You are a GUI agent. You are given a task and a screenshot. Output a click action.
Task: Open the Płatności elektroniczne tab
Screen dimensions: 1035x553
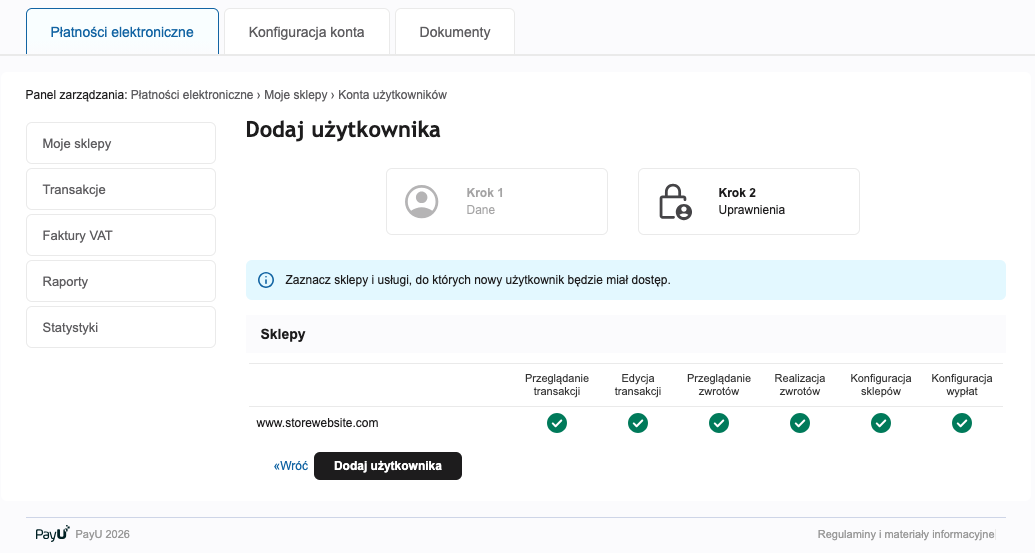pyautogui.click(x=122, y=32)
